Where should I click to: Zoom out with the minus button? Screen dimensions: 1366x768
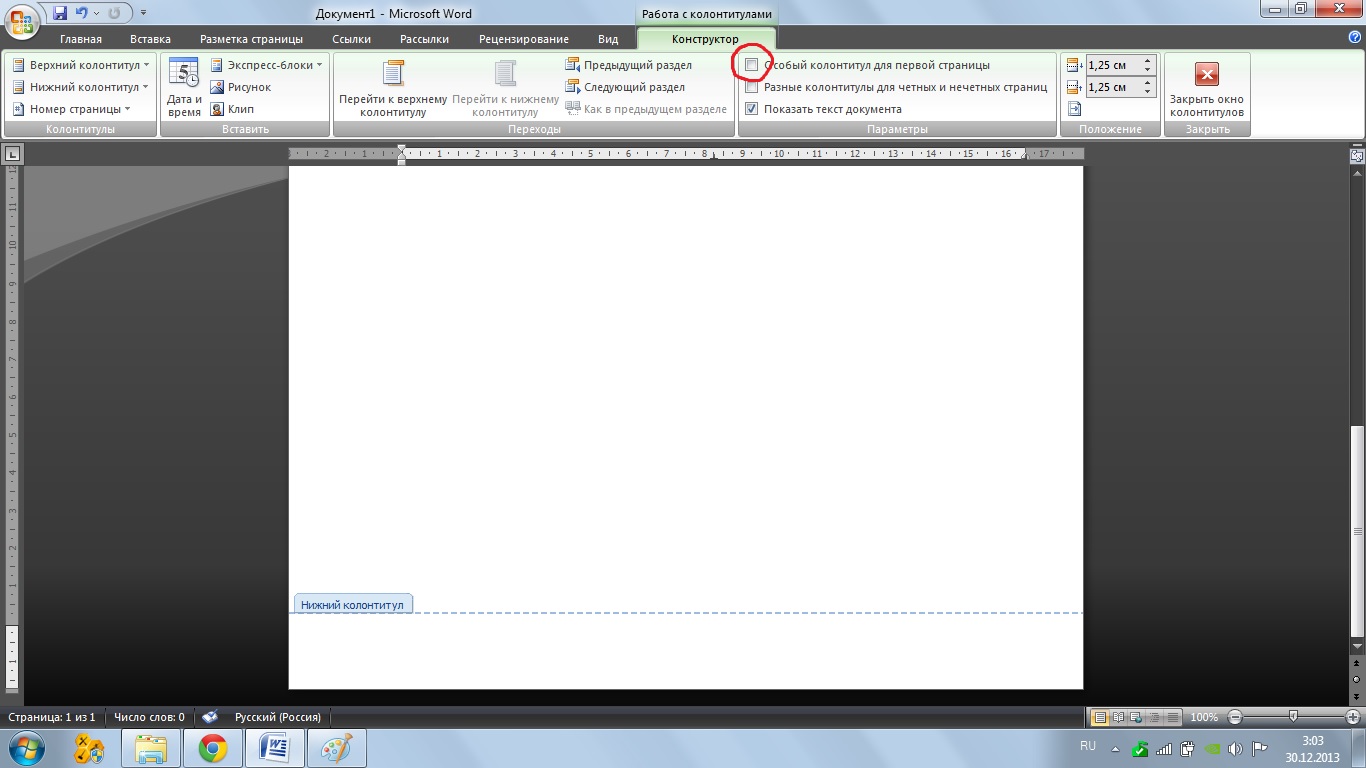(x=1235, y=717)
